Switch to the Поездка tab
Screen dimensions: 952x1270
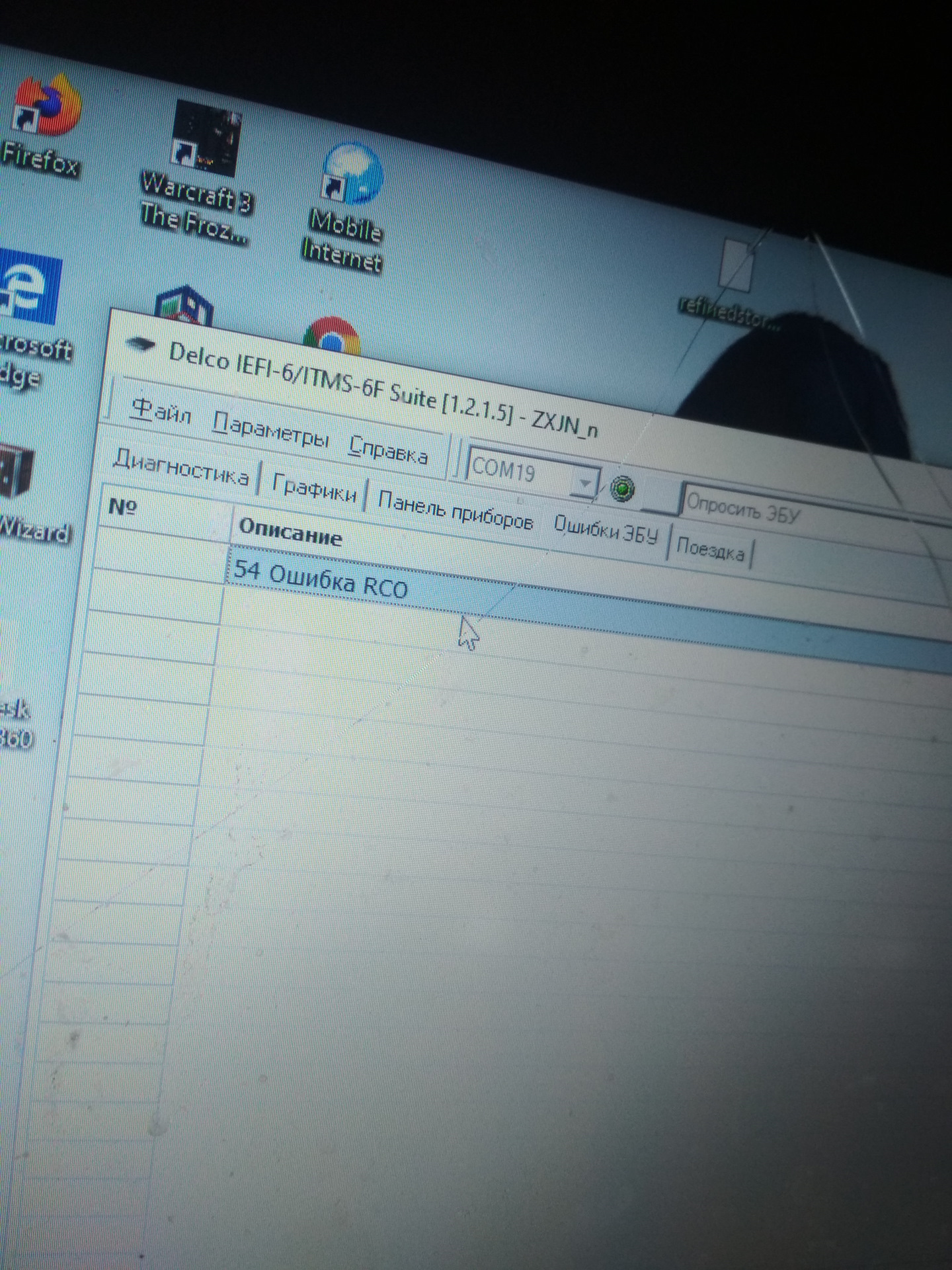[710, 549]
